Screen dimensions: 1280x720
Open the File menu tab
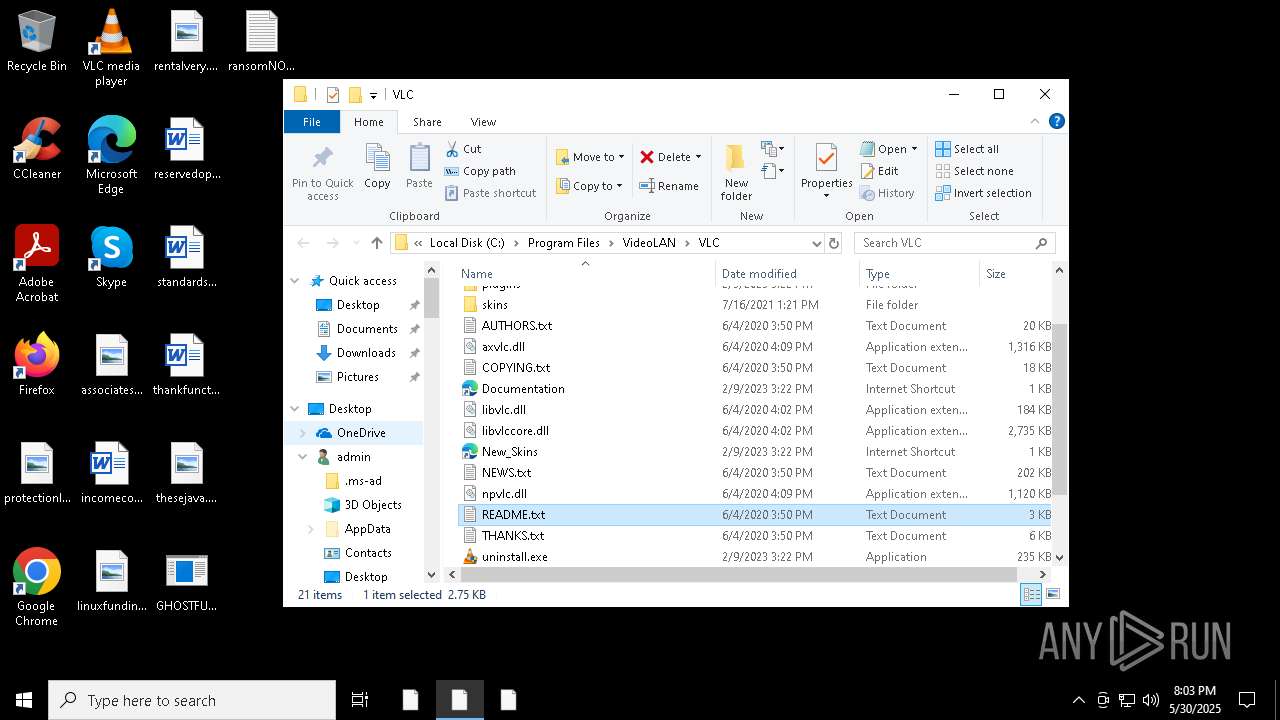tap(312, 122)
